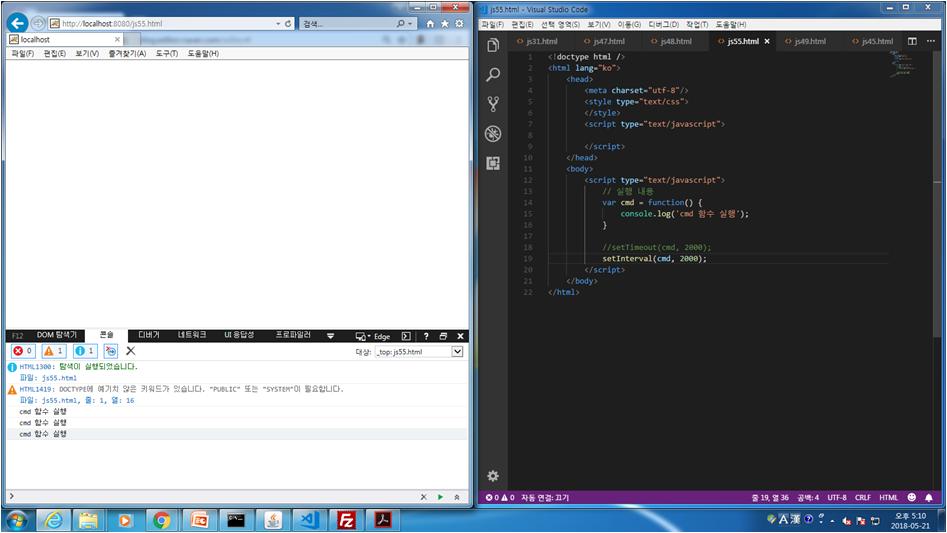The width and height of the screenshot is (947, 533).
Task: Toggle the error messages filter showing 0
Action: (23, 351)
